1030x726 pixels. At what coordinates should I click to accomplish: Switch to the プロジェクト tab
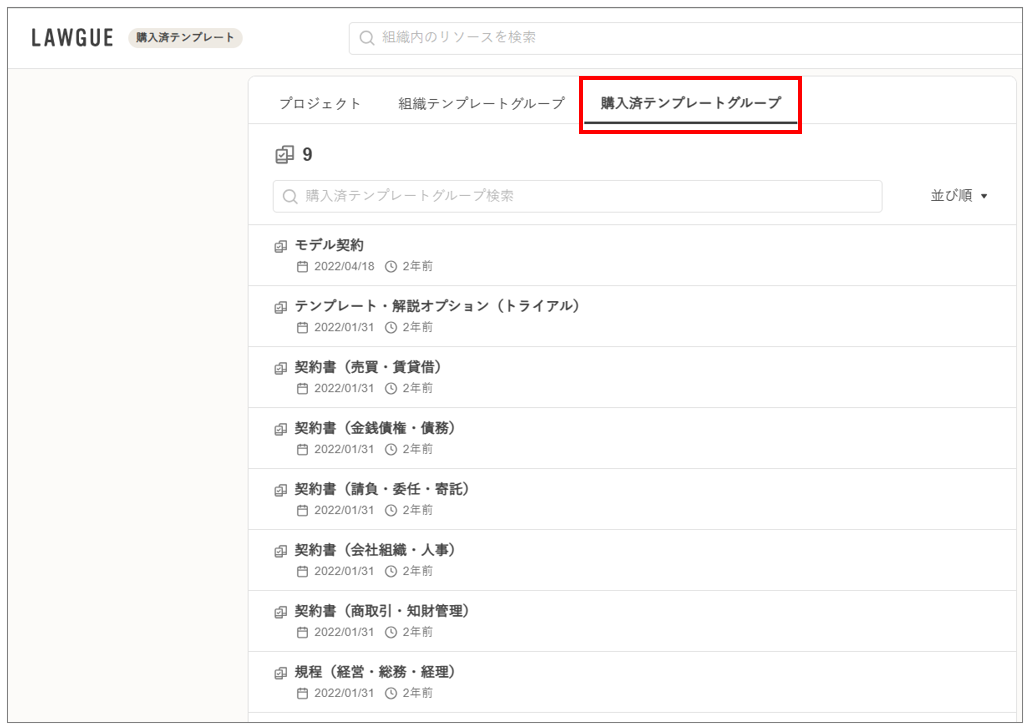320,103
